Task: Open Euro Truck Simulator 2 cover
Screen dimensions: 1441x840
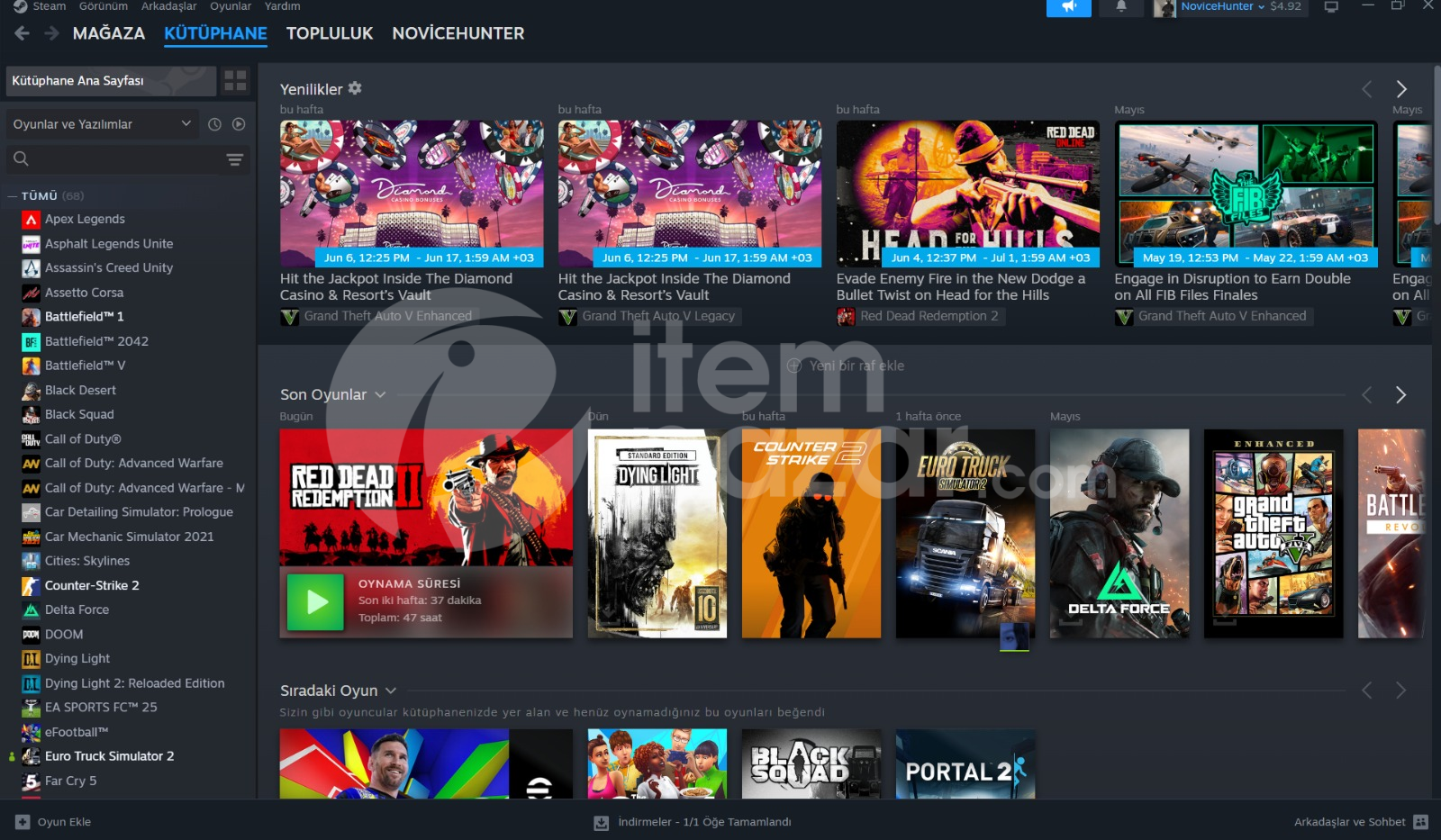Action: [965, 534]
